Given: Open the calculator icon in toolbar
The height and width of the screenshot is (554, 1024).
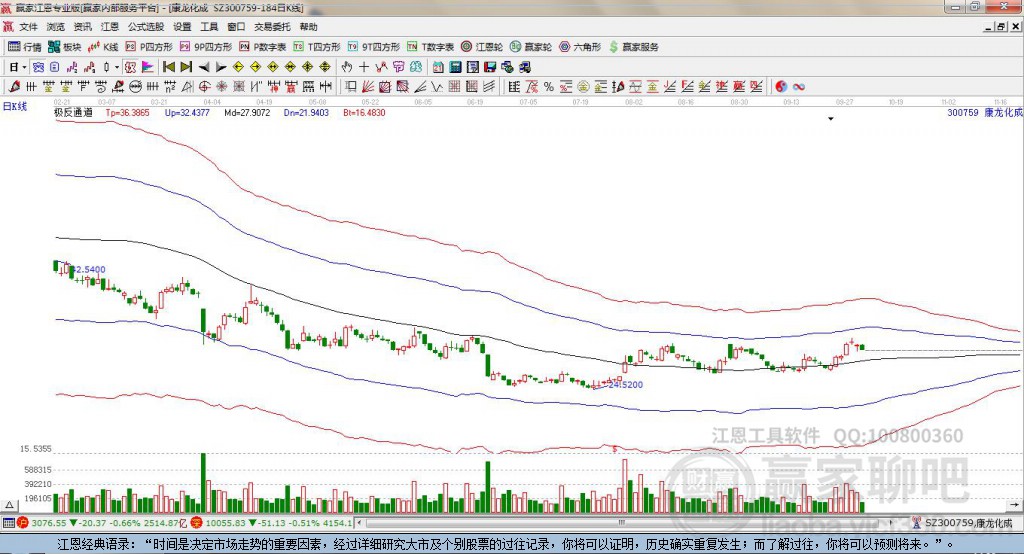Looking at the screenshot, I should [456, 67].
